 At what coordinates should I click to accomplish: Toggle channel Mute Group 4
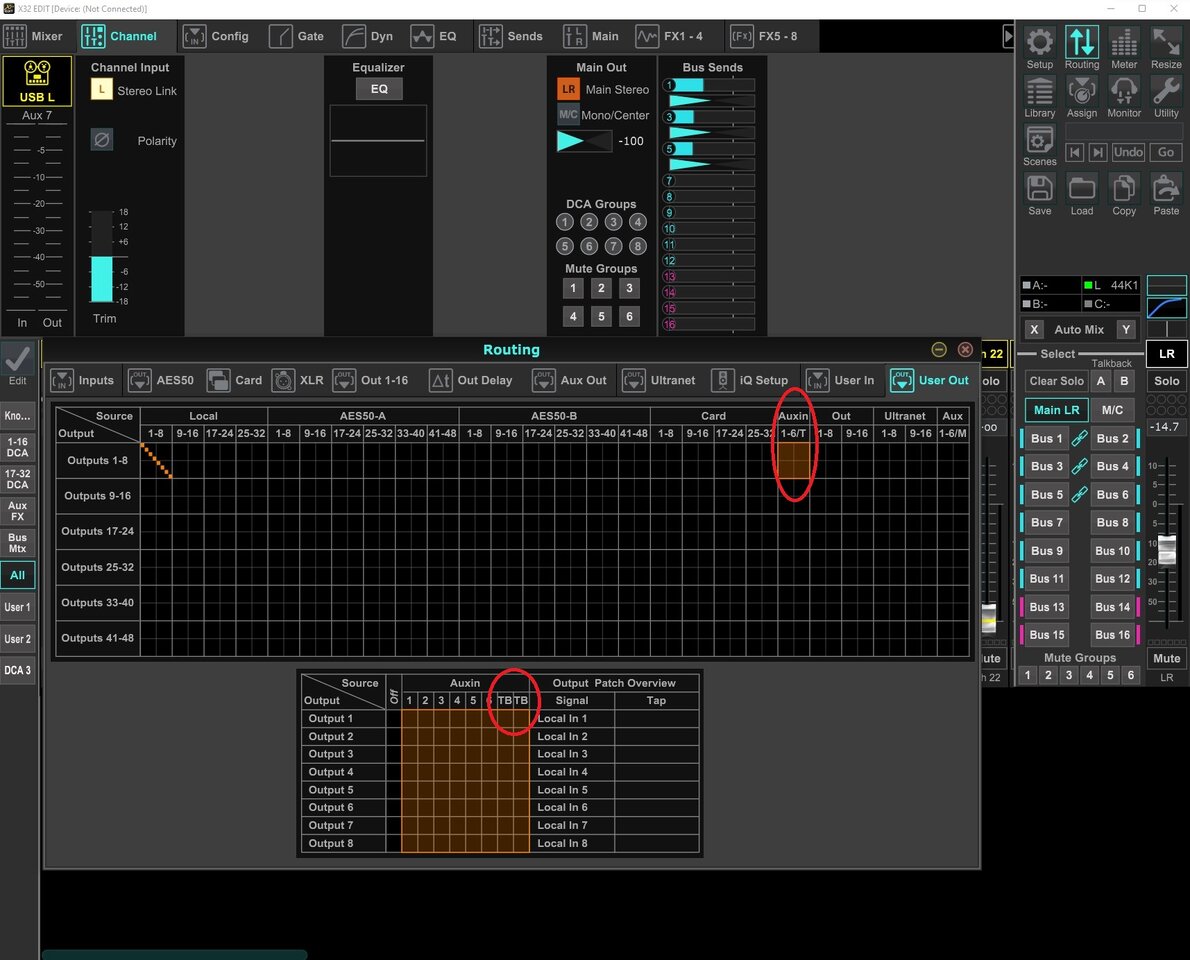tap(573, 316)
